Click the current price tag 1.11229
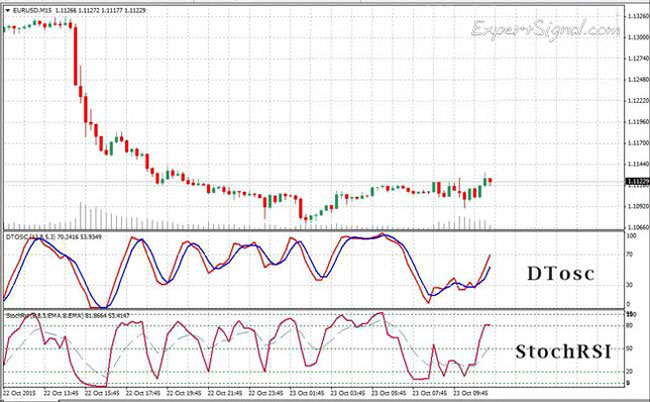 pyautogui.click(x=637, y=181)
